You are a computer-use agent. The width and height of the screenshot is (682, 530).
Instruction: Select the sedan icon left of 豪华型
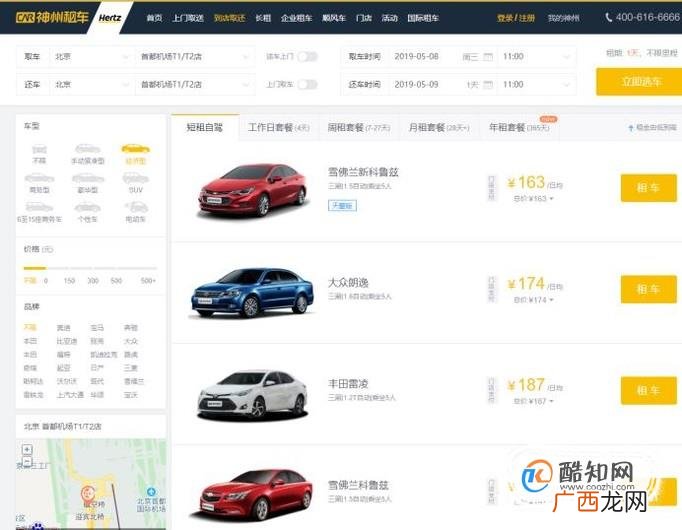point(39,178)
